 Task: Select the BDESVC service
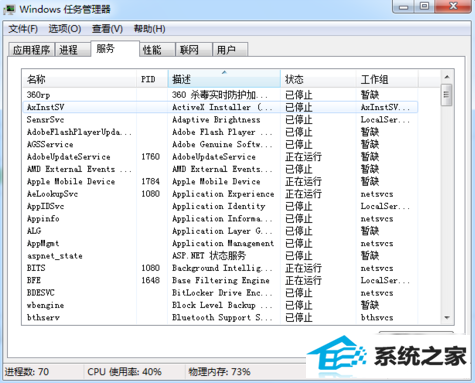point(41,293)
